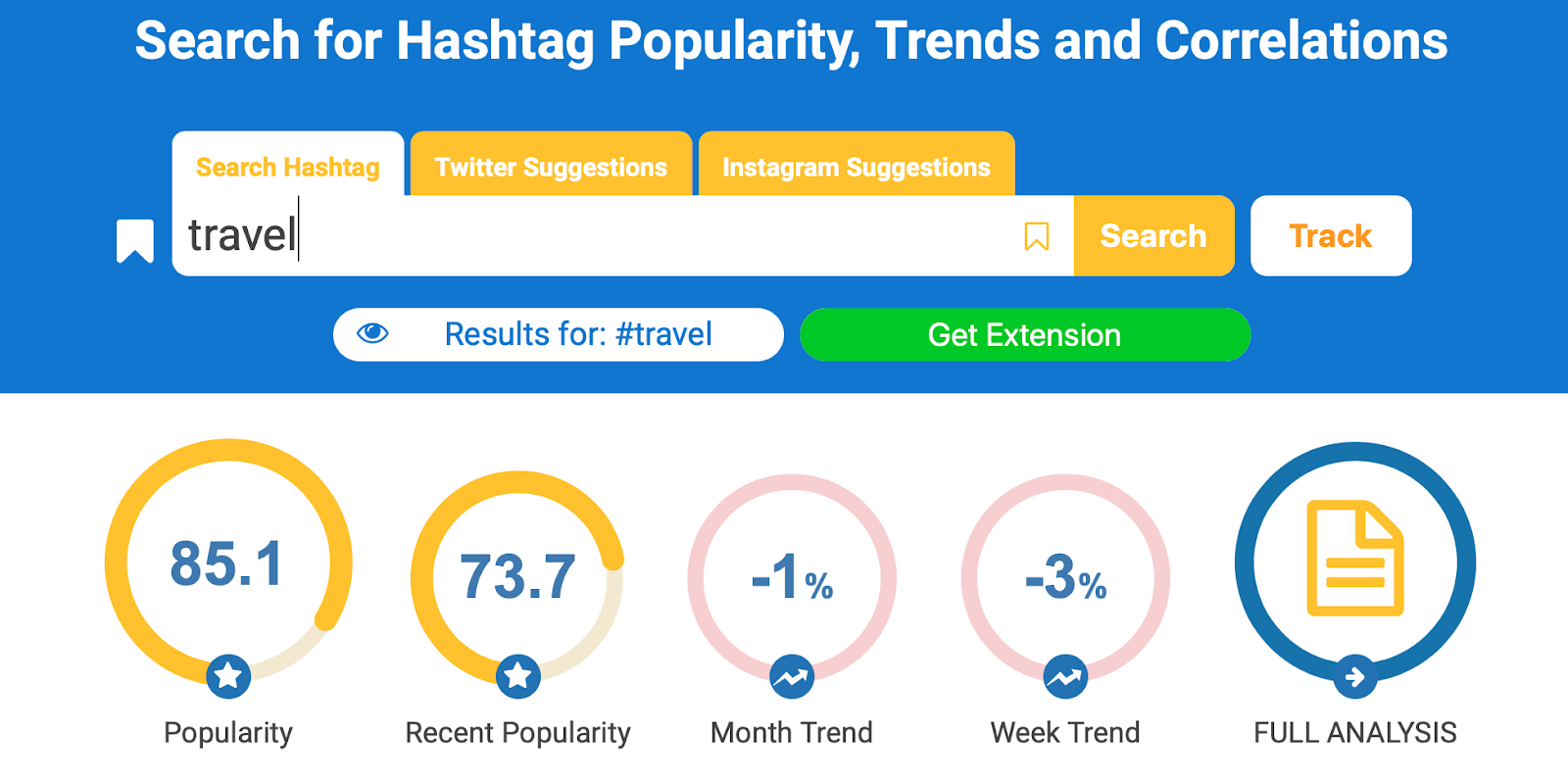Click the star badge under Popularity circle
The image size is (1568, 782).
click(228, 676)
